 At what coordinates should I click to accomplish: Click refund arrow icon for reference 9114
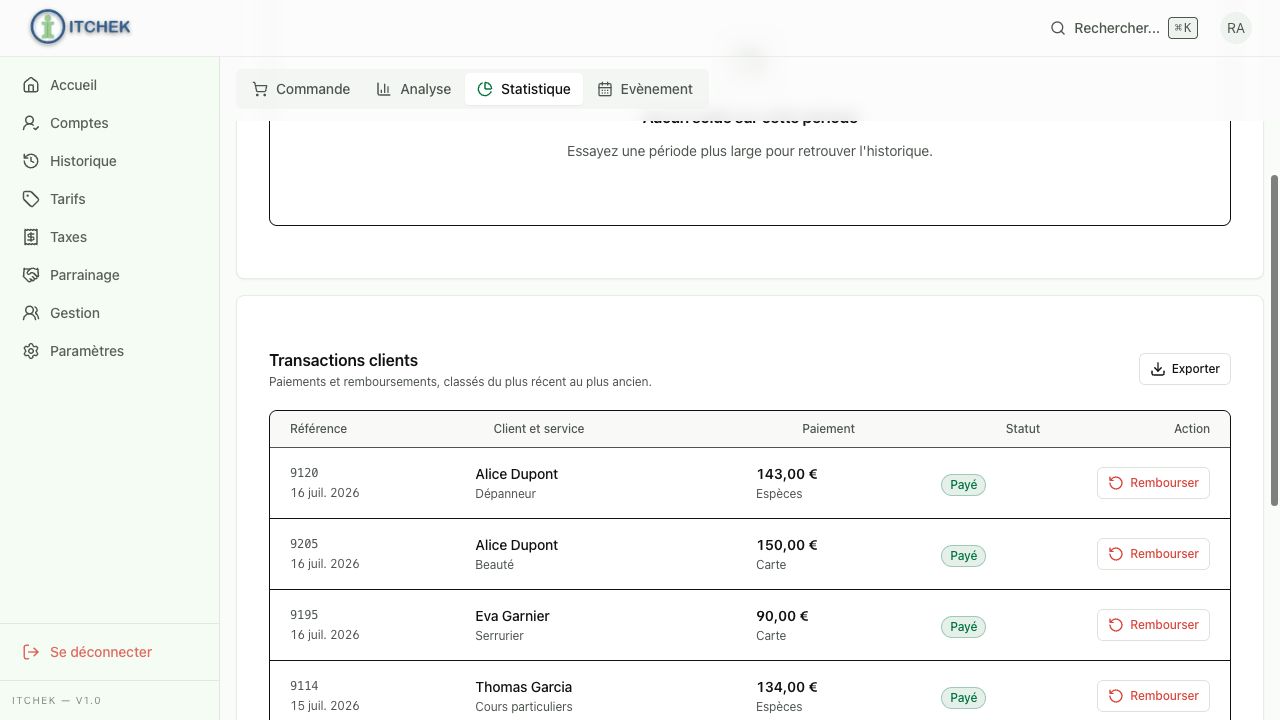click(1116, 696)
